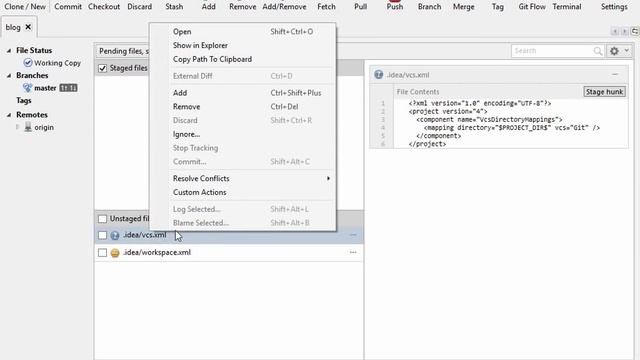The width and height of the screenshot is (640, 360).
Task: Click the Checkout toolbar button
Action: (104, 7)
